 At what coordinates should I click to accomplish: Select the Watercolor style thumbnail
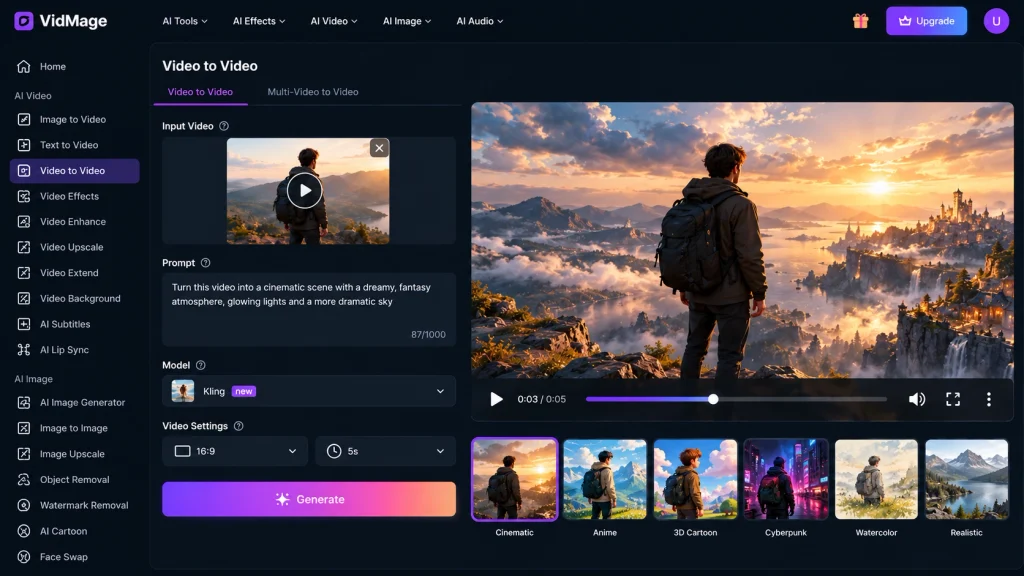coord(876,479)
